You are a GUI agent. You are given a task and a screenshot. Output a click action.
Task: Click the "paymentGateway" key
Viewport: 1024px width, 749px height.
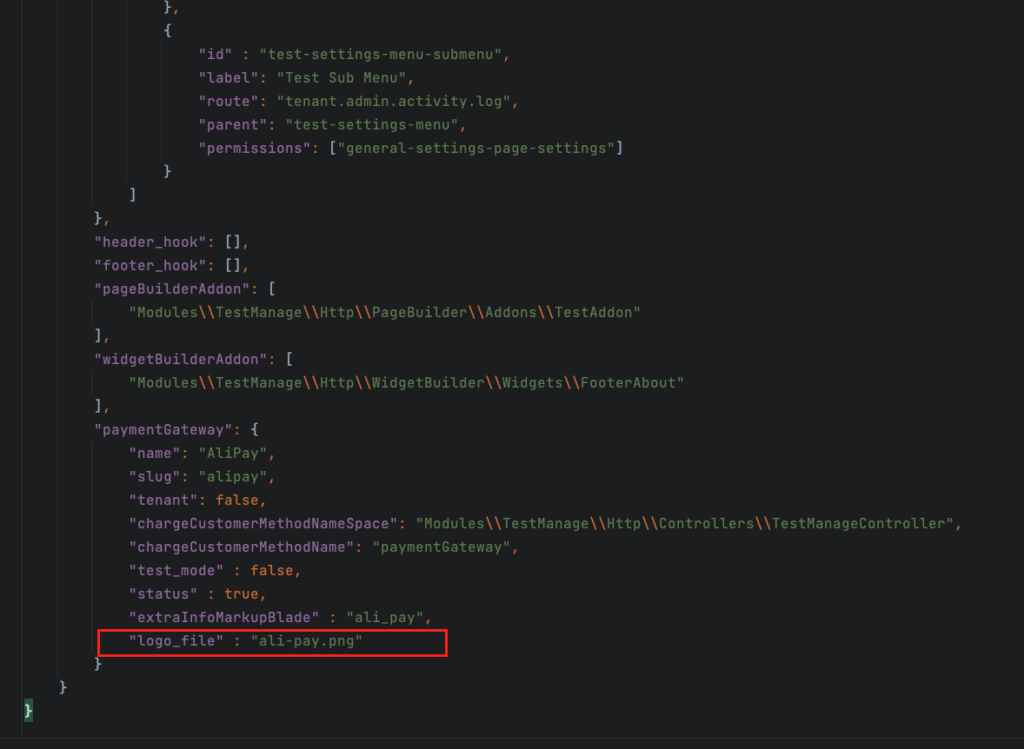tap(163, 430)
